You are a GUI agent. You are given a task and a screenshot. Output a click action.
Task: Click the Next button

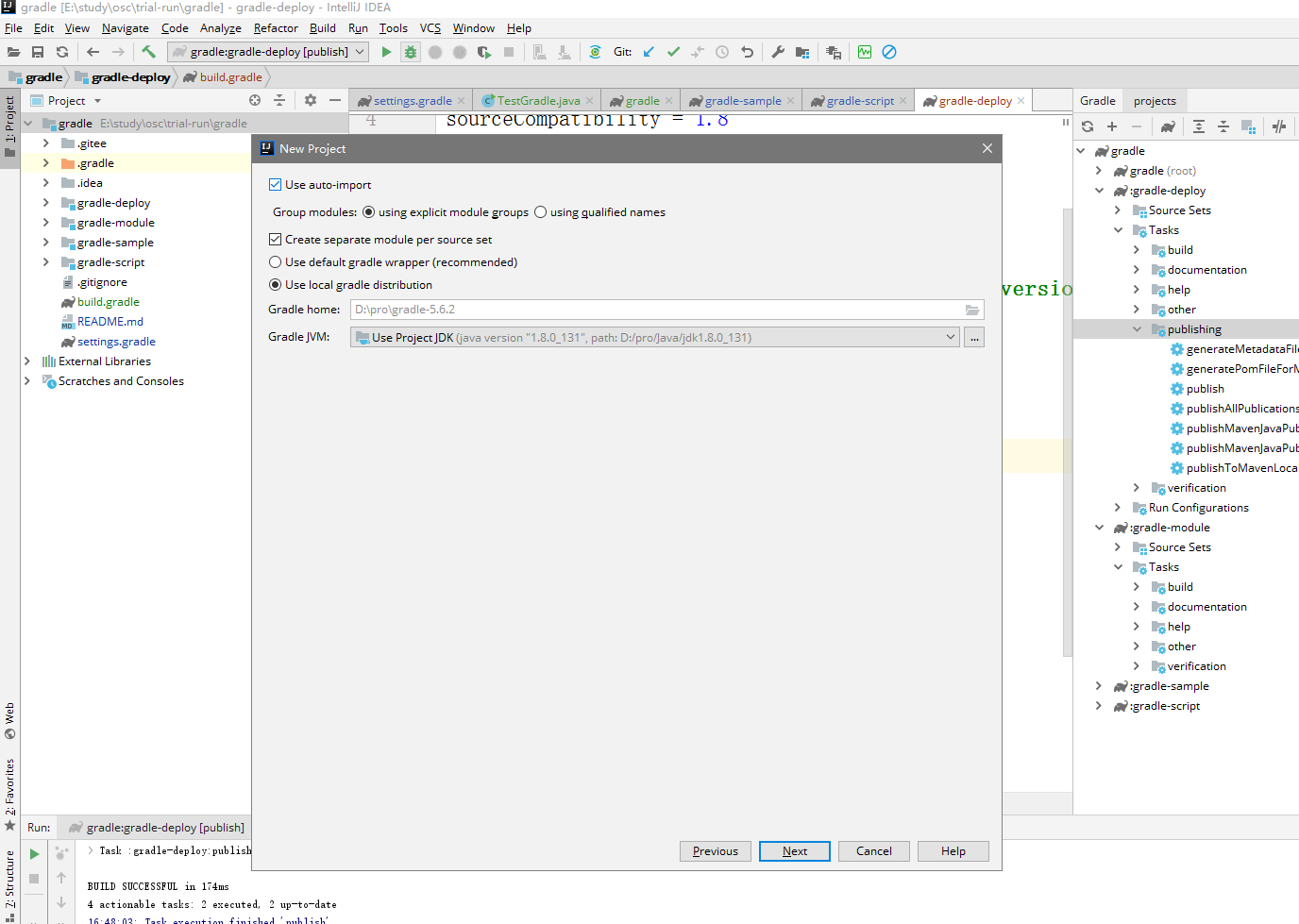[794, 851]
